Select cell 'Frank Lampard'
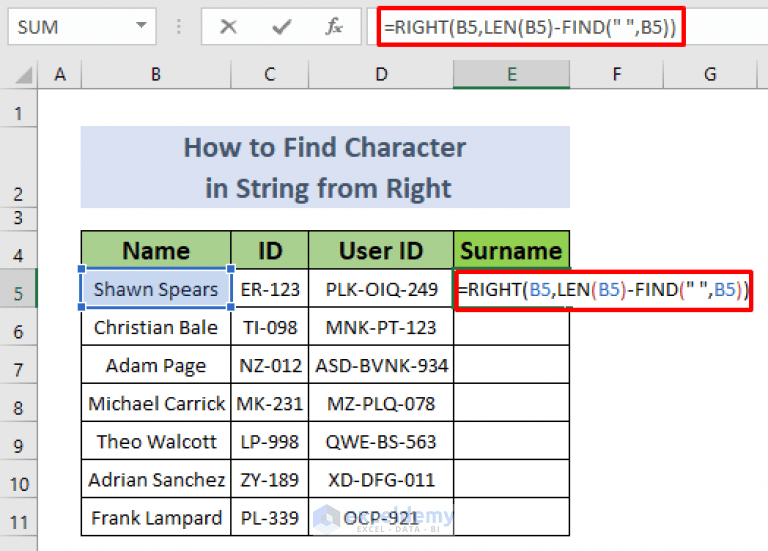Image resolution: width=768 pixels, height=551 pixels. [156, 517]
